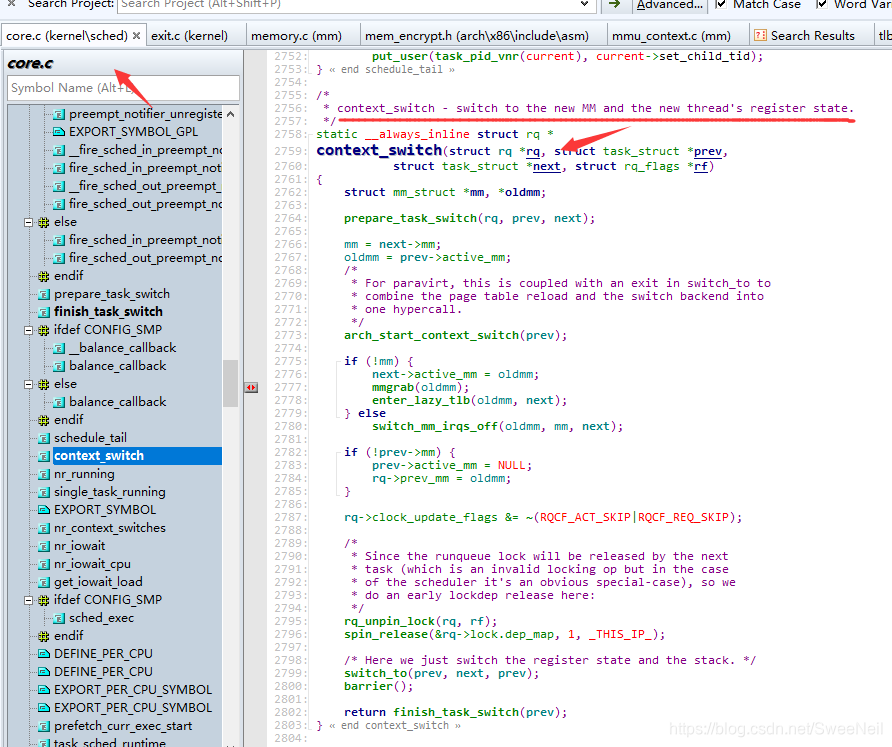Open the mem_encrypt.h tab
The image size is (892, 747).
477,36
